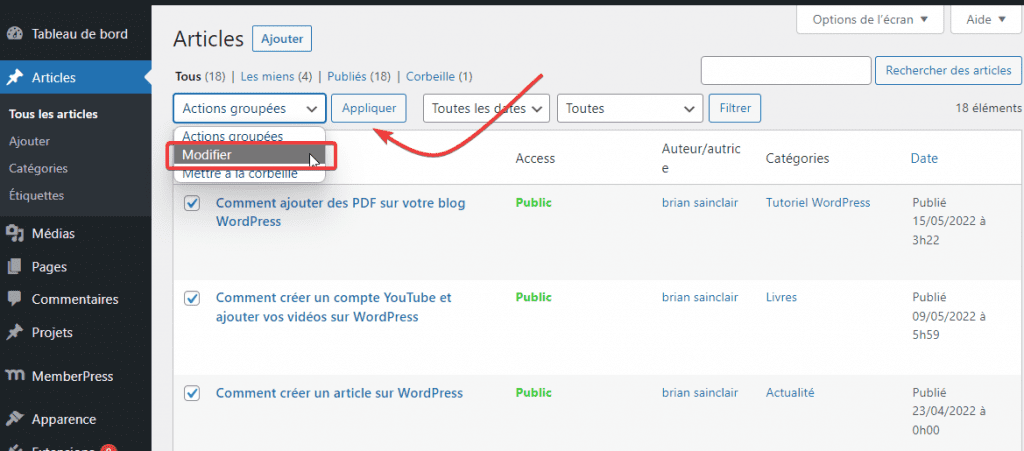Open the Ajouter submenu item in sidebar
This screenshot has width=1024, height=451.
(x=29, y=141)
